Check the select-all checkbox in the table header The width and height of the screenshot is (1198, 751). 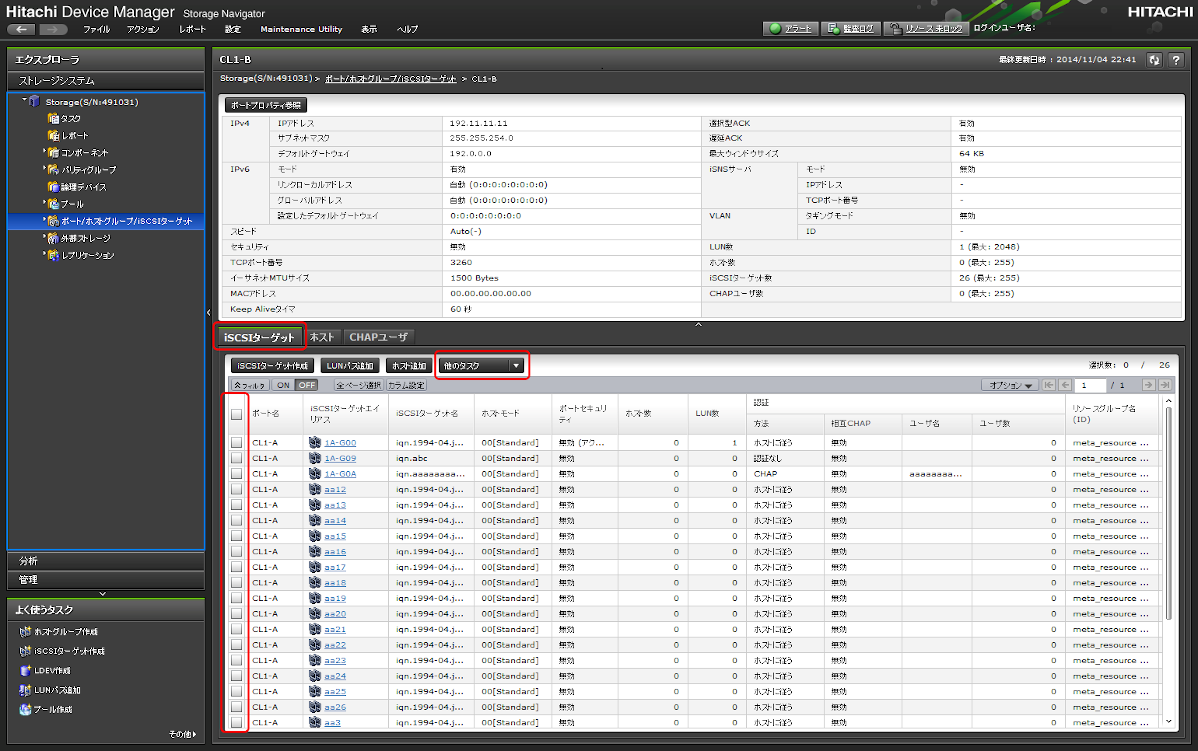pos(237,412)
